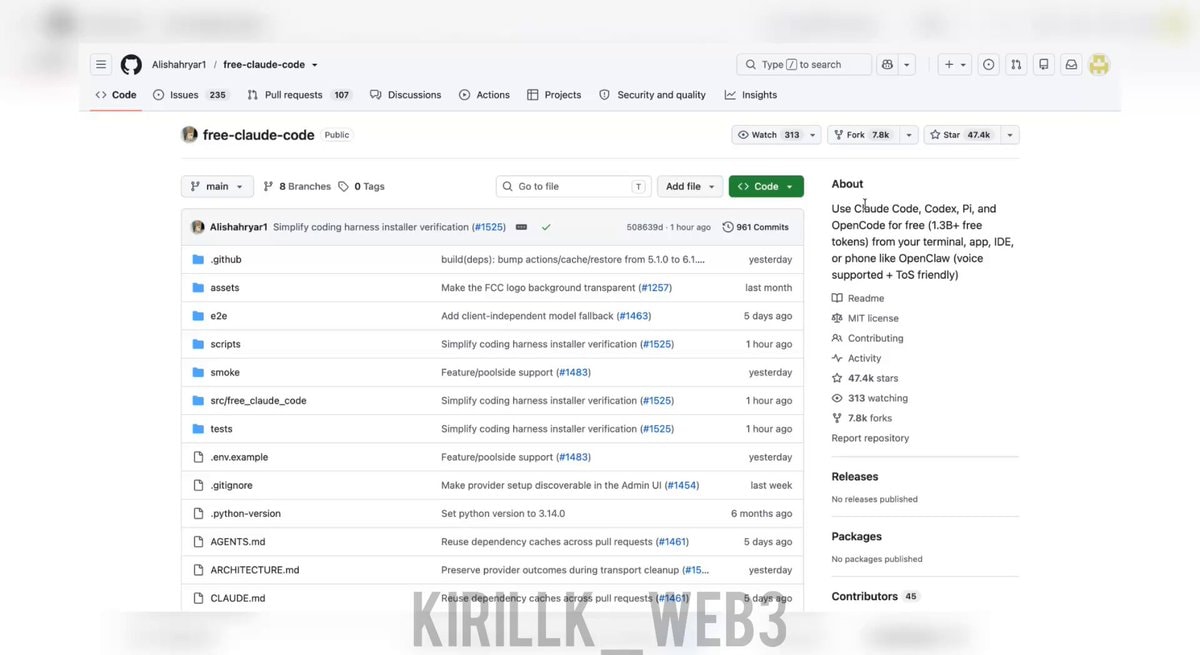Open the .python-version file
Viewport: 1200px width, 655px height.
point(245,514)
